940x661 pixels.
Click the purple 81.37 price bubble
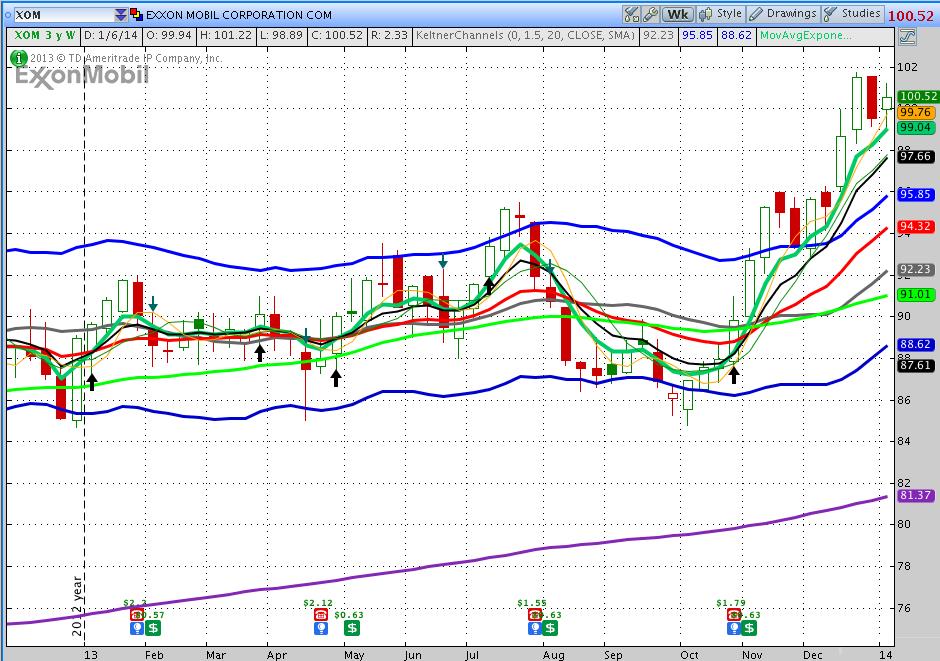click(x=915, y=496)
